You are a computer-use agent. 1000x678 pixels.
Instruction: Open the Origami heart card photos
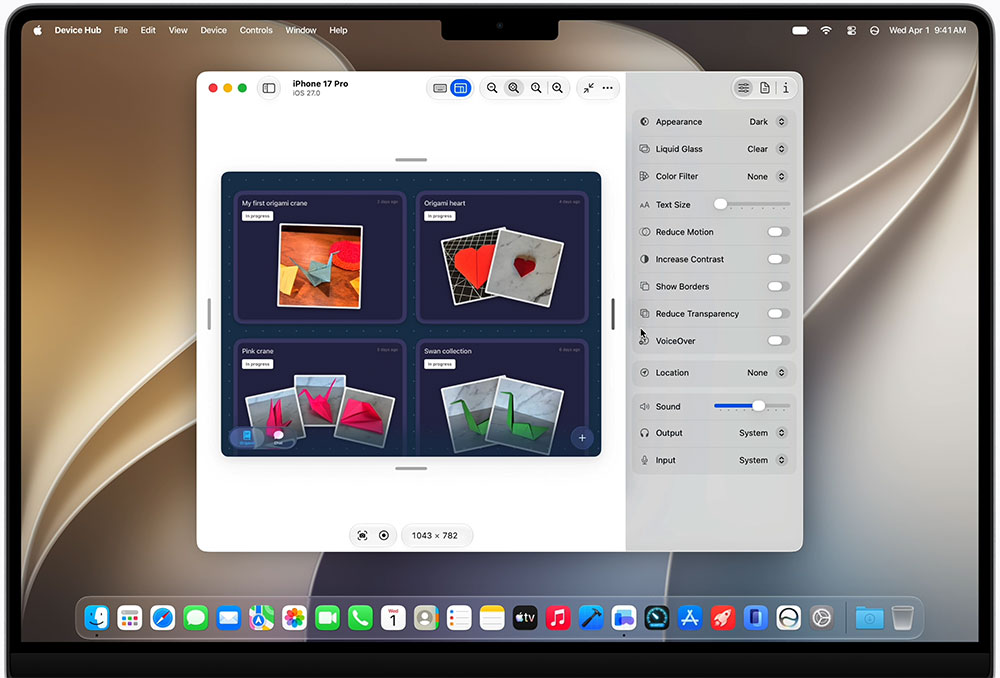tap(503, 266)
